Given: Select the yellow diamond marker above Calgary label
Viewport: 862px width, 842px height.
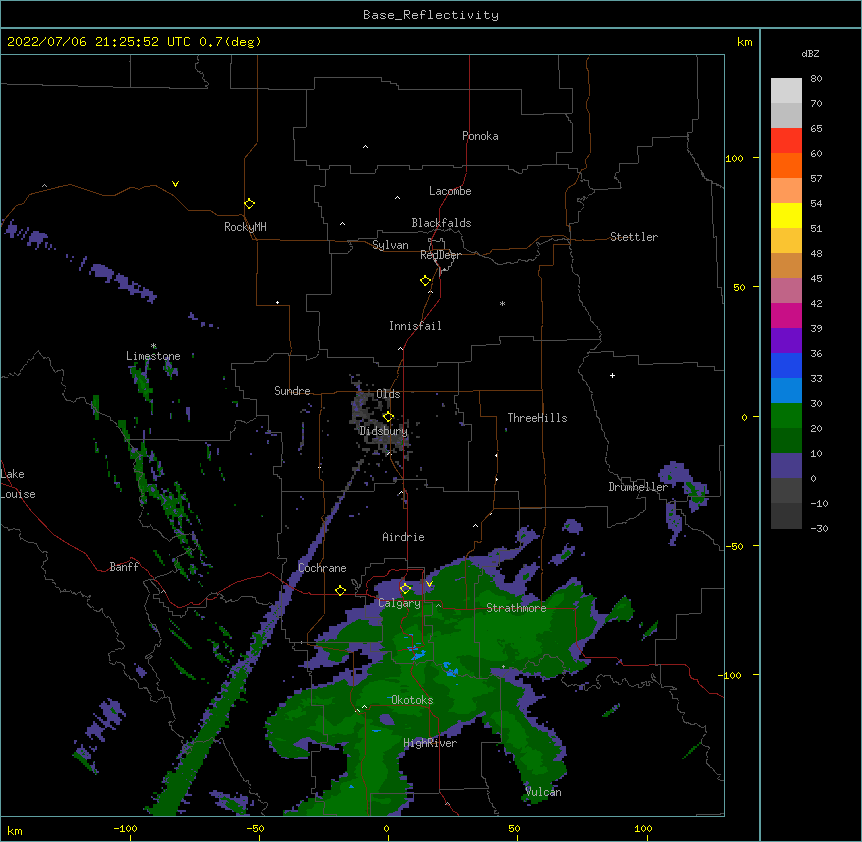Looking at the screenshot, I should click(x=405, y=589).
